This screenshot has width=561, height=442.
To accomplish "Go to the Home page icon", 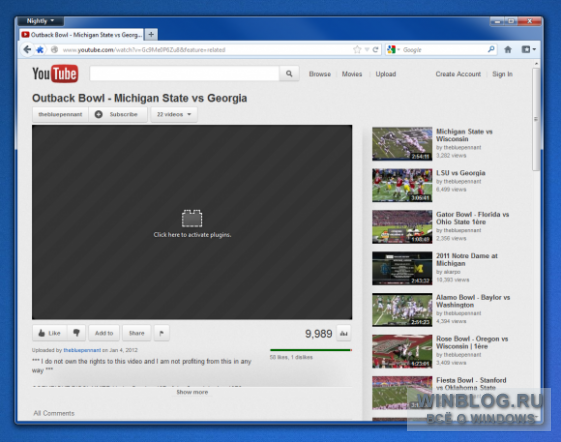I will click(508, 49).
